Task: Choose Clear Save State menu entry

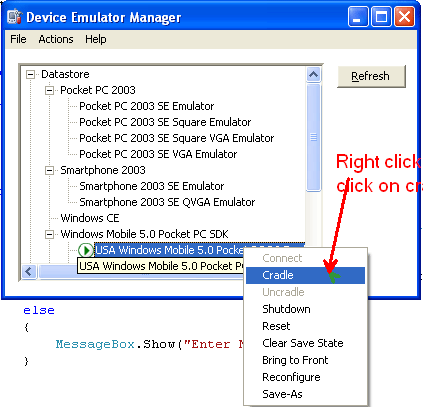Action: 305,343
